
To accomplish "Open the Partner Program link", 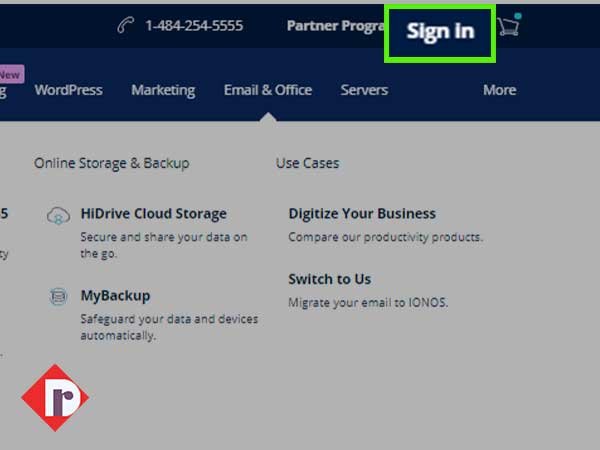I will tap(336, 26).
